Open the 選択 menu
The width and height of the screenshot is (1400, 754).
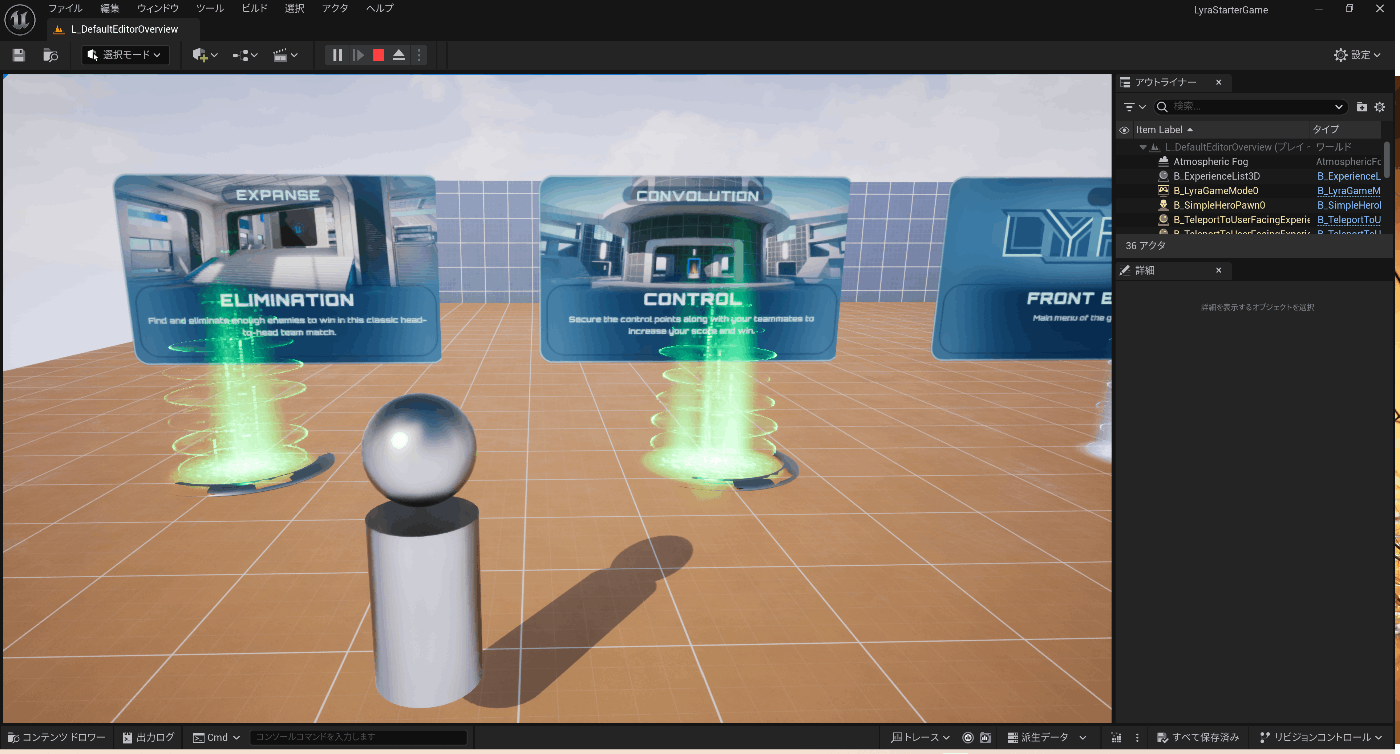point(295,8)
